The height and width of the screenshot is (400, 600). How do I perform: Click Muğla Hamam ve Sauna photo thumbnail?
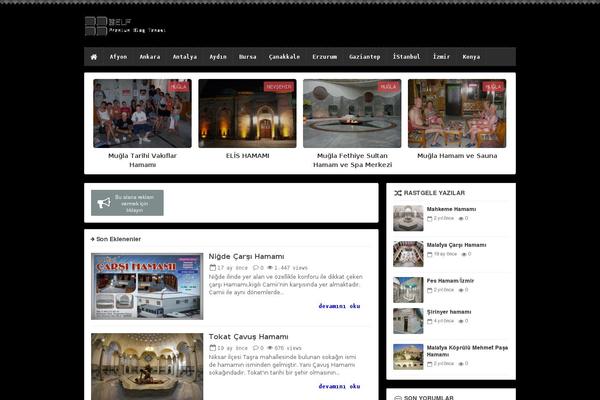coord(457,113)
